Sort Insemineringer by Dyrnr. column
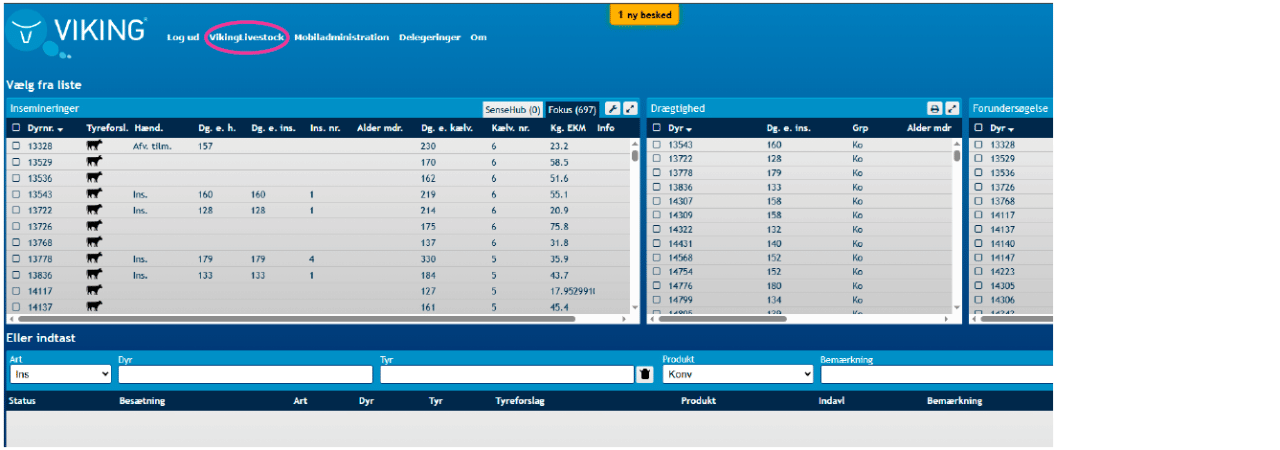The width and height of the screenshot is (1280, 450). coord(45,128)
